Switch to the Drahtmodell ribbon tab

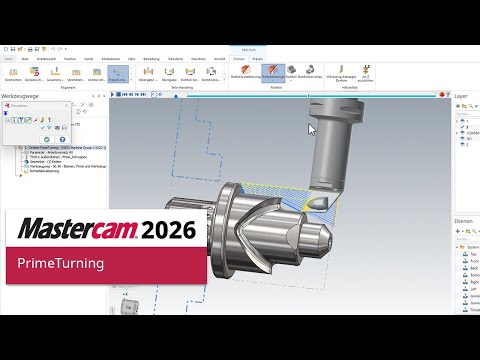[46, 59]
